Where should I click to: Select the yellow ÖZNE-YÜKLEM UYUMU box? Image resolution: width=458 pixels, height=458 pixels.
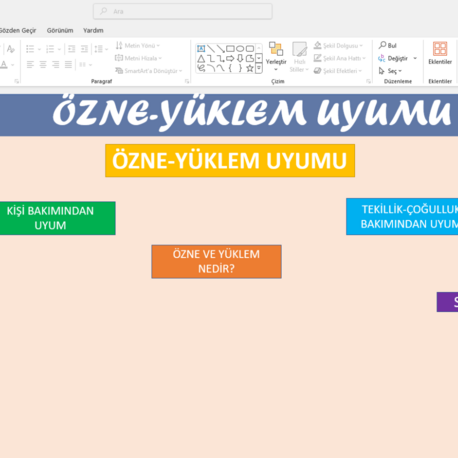pos(230,161)
